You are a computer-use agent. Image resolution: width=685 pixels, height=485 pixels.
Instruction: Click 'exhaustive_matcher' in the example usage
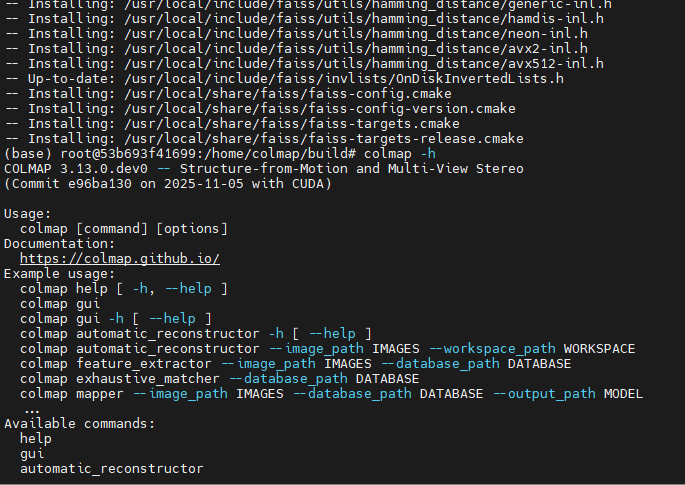(x=148, y=379)
